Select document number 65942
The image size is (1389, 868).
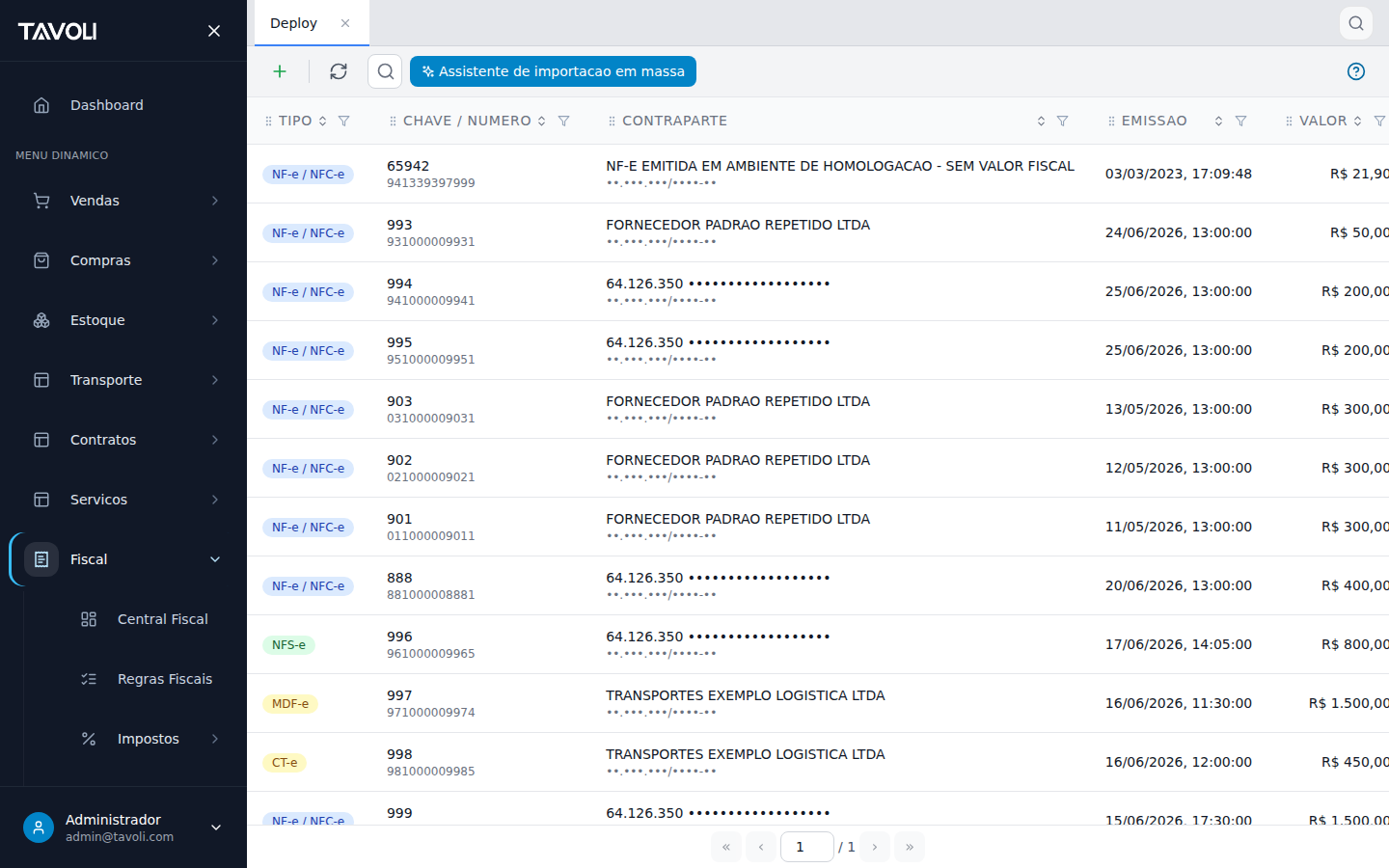[x=408, y=166]
